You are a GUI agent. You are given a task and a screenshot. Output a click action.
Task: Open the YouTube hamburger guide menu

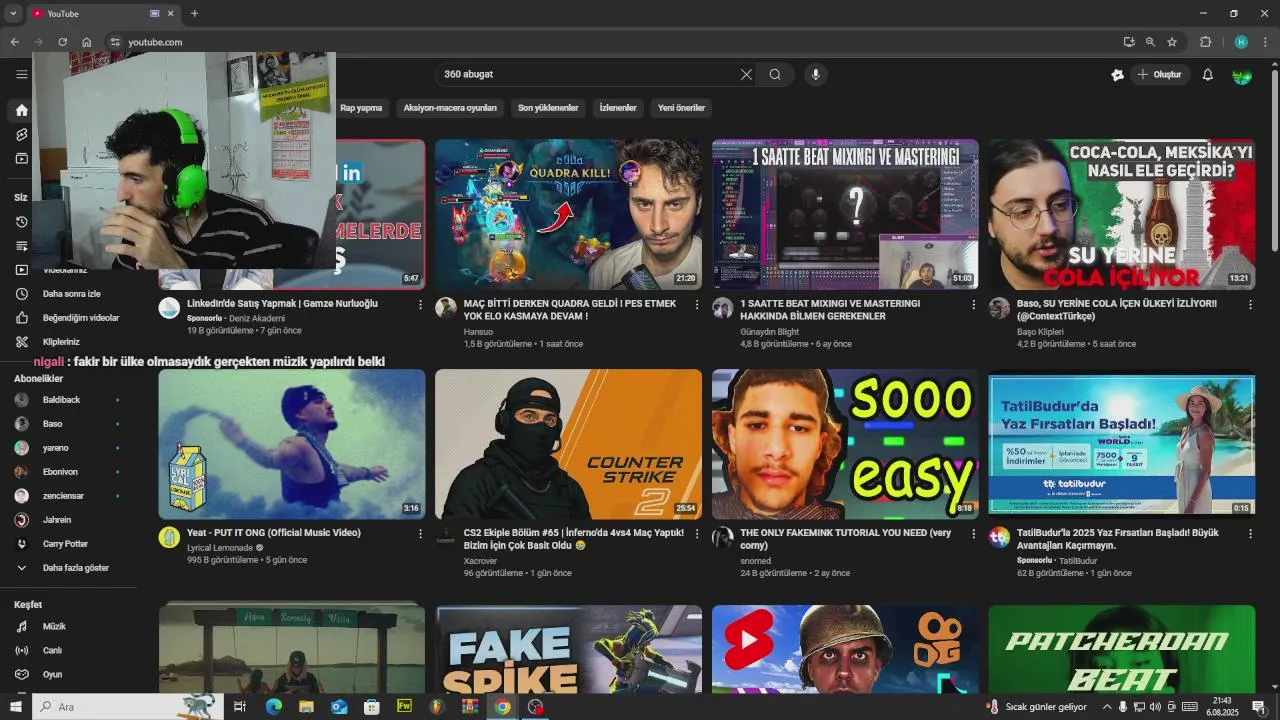pos(21,74)
